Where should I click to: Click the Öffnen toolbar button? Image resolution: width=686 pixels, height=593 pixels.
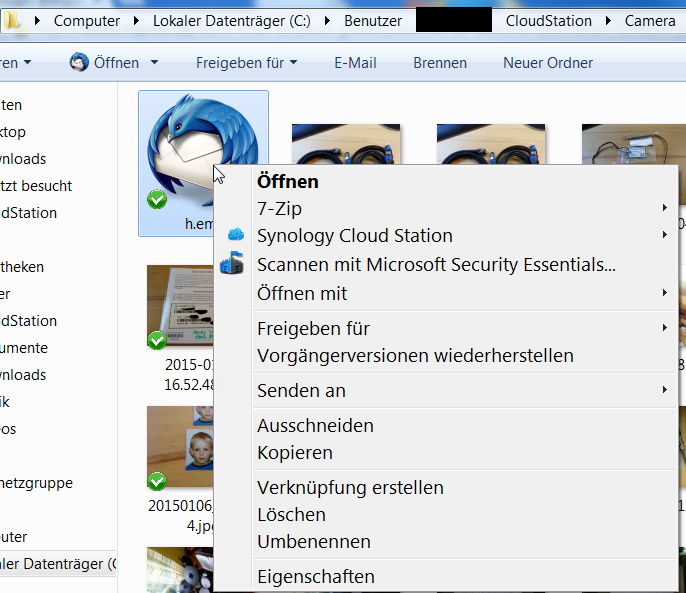[105, 63]
